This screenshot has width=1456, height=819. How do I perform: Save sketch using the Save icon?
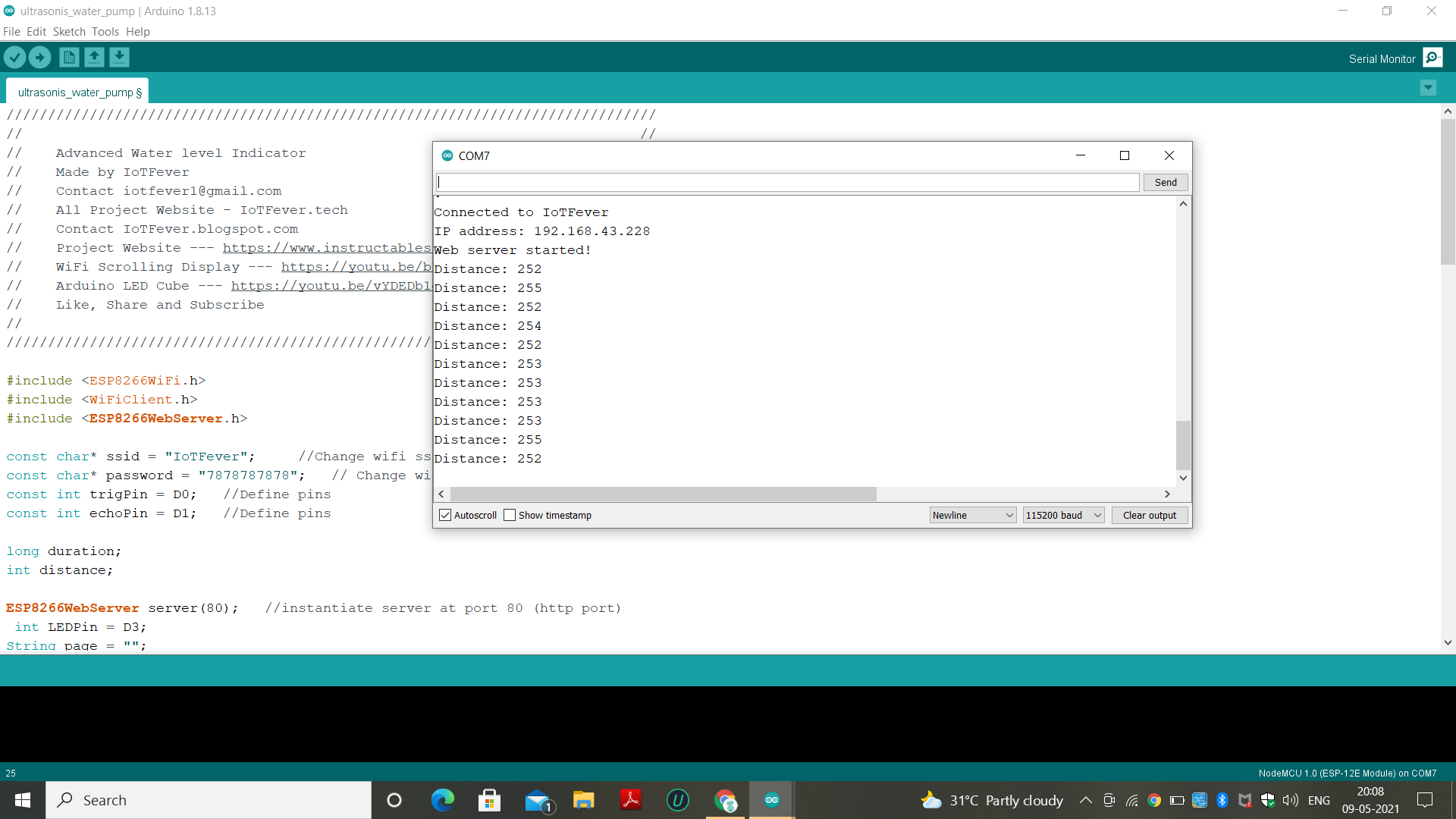(119, 57)
